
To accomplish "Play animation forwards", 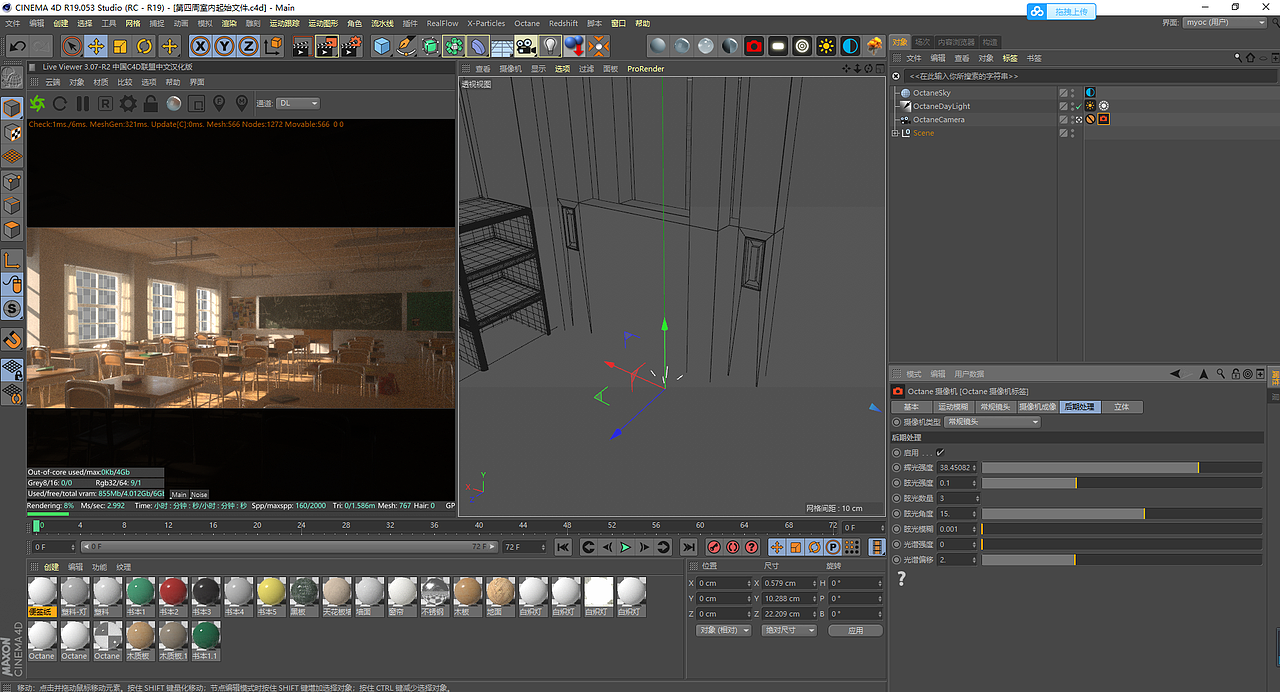I will [x=625, y=547].
